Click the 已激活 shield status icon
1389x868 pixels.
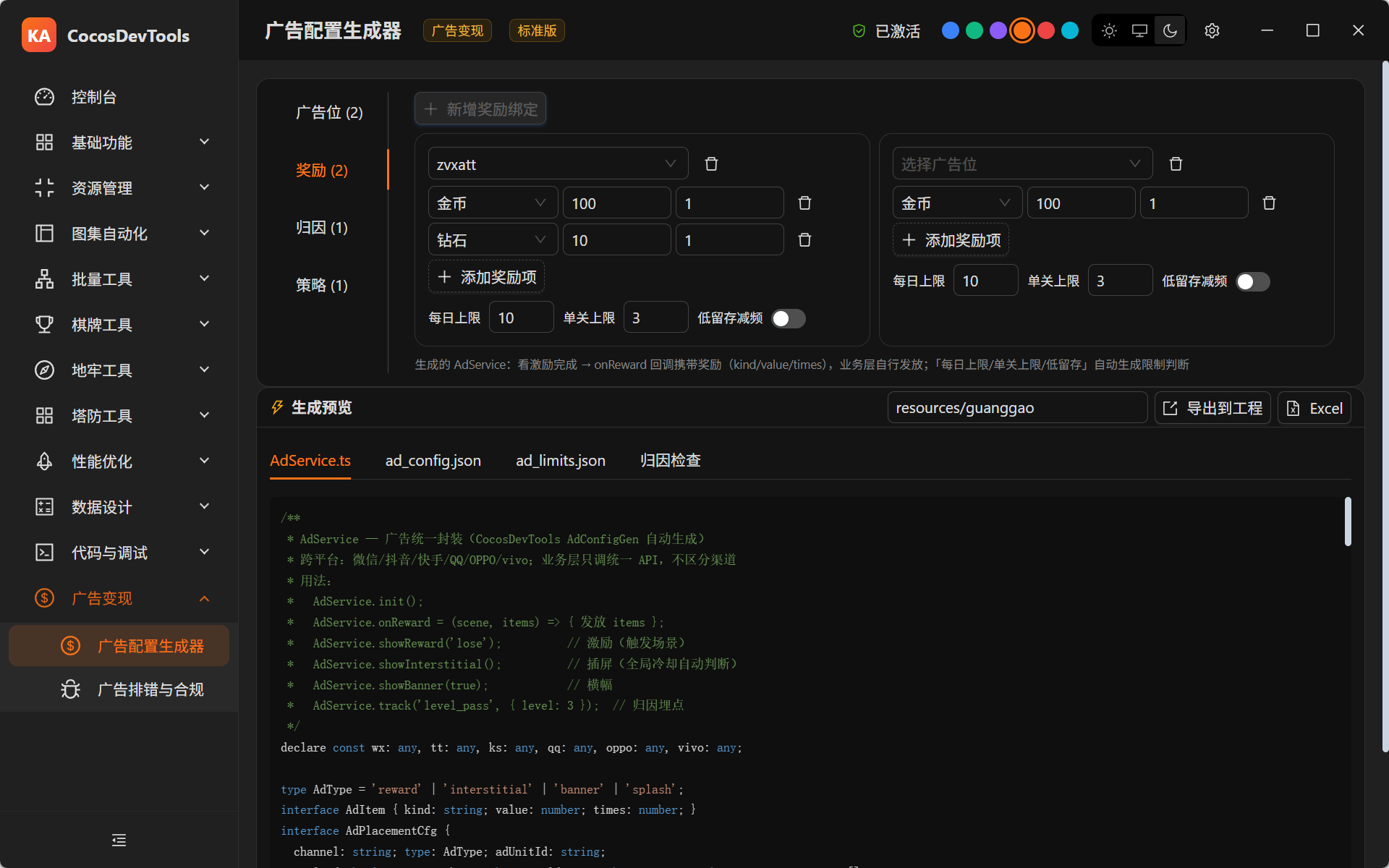(859, 31)
